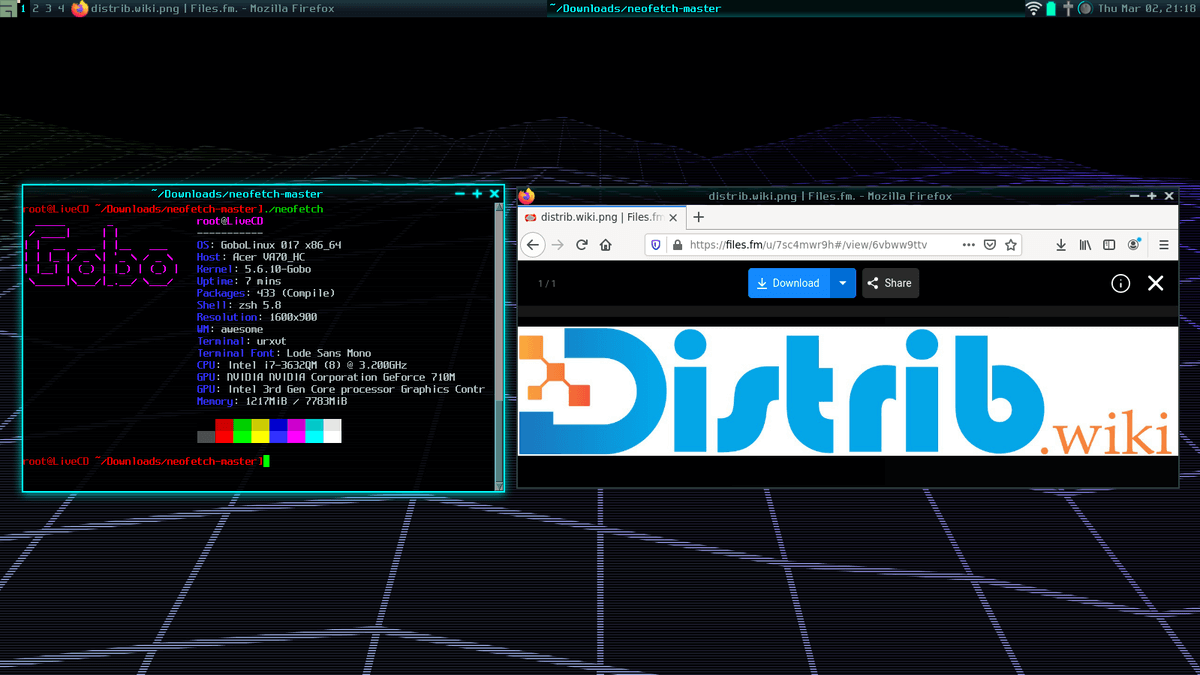Open the awesome launcher menu icon

(x=7, y=8)
